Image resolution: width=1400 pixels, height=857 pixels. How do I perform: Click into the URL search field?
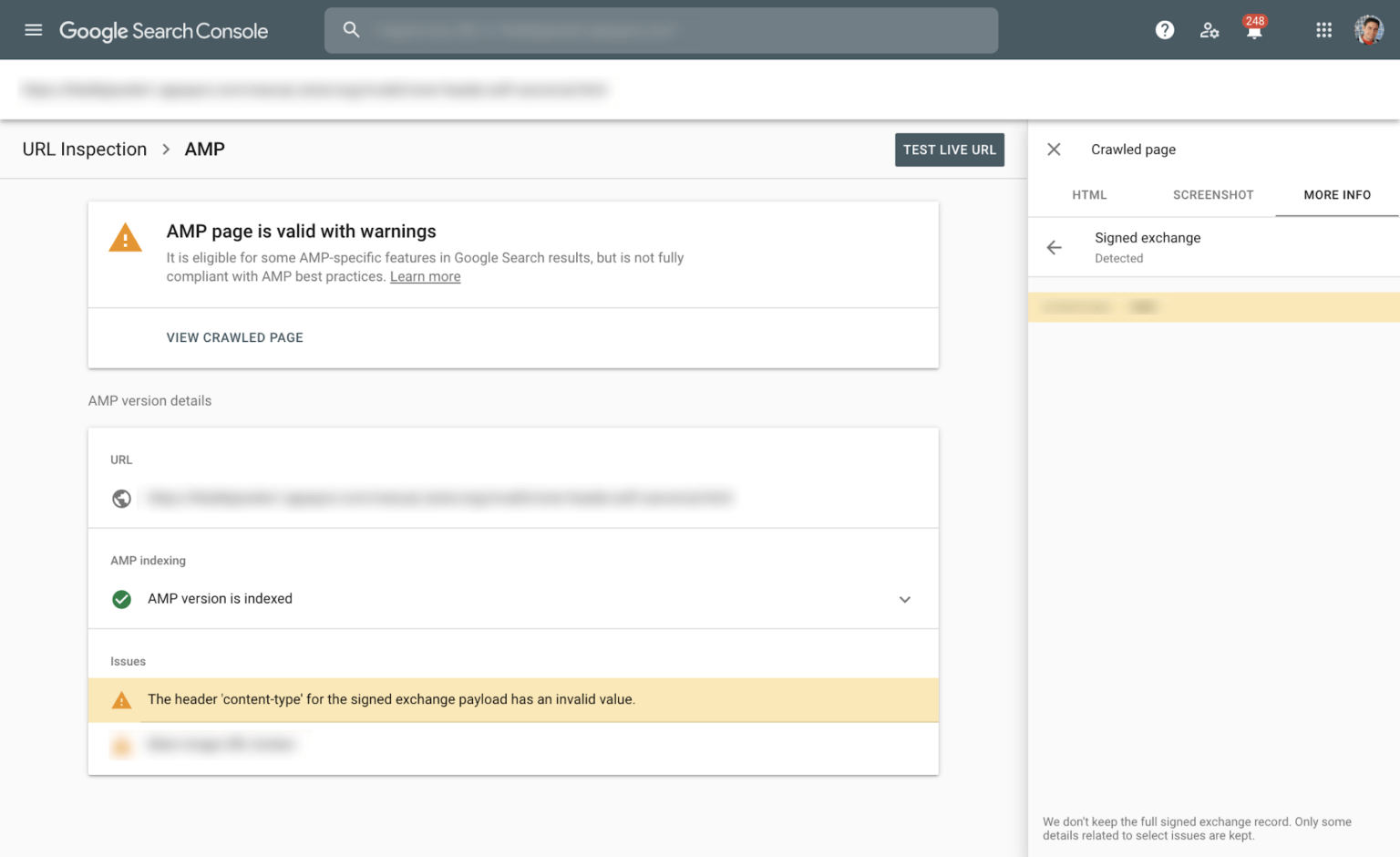pos(674,30)
